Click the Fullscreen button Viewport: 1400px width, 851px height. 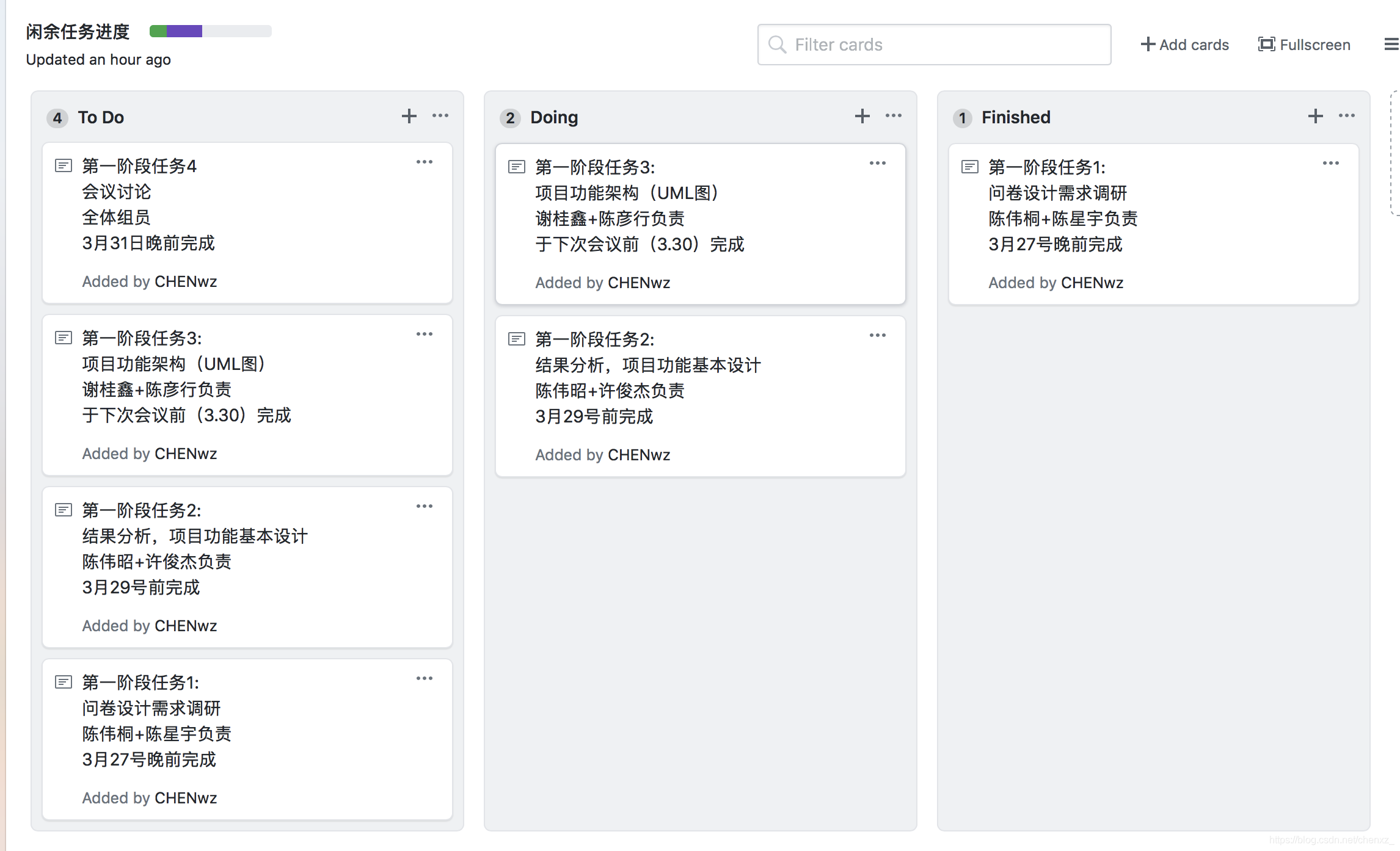[1304, 45]
